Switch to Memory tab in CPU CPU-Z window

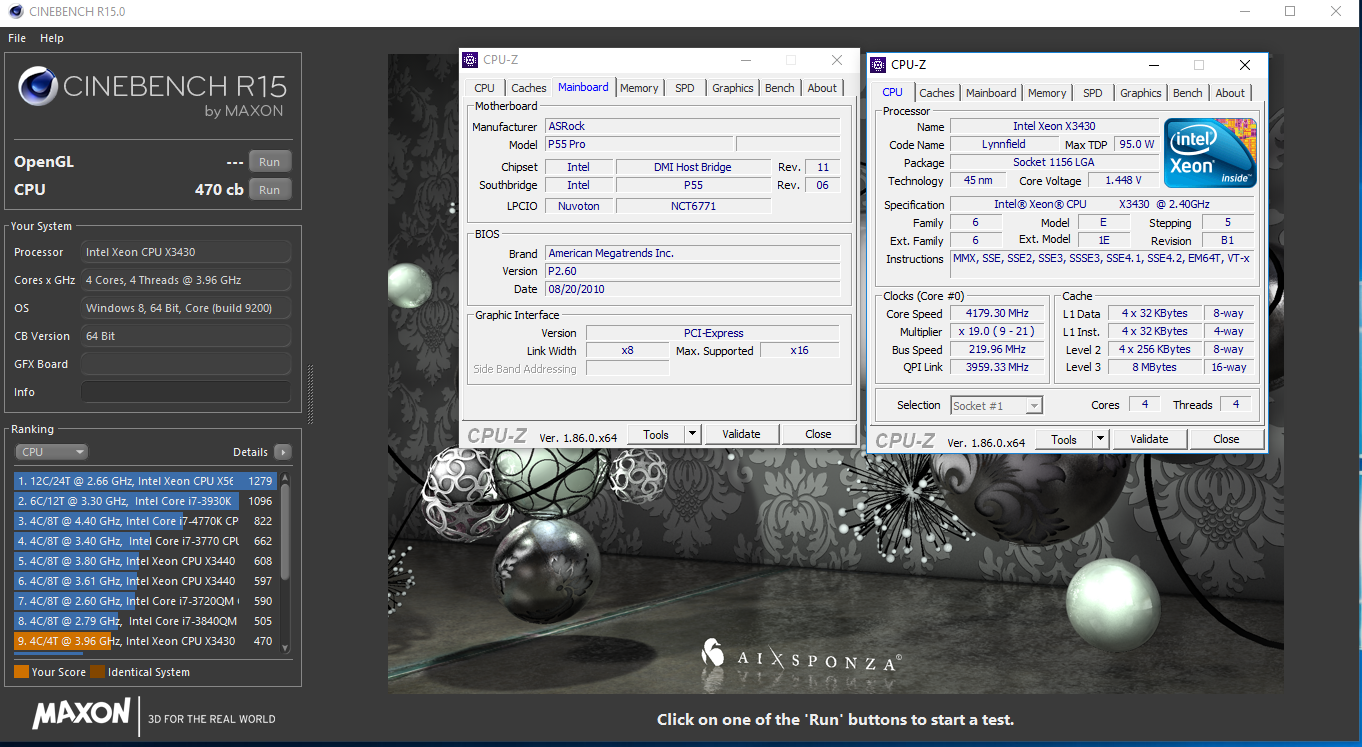point(1047,93)
